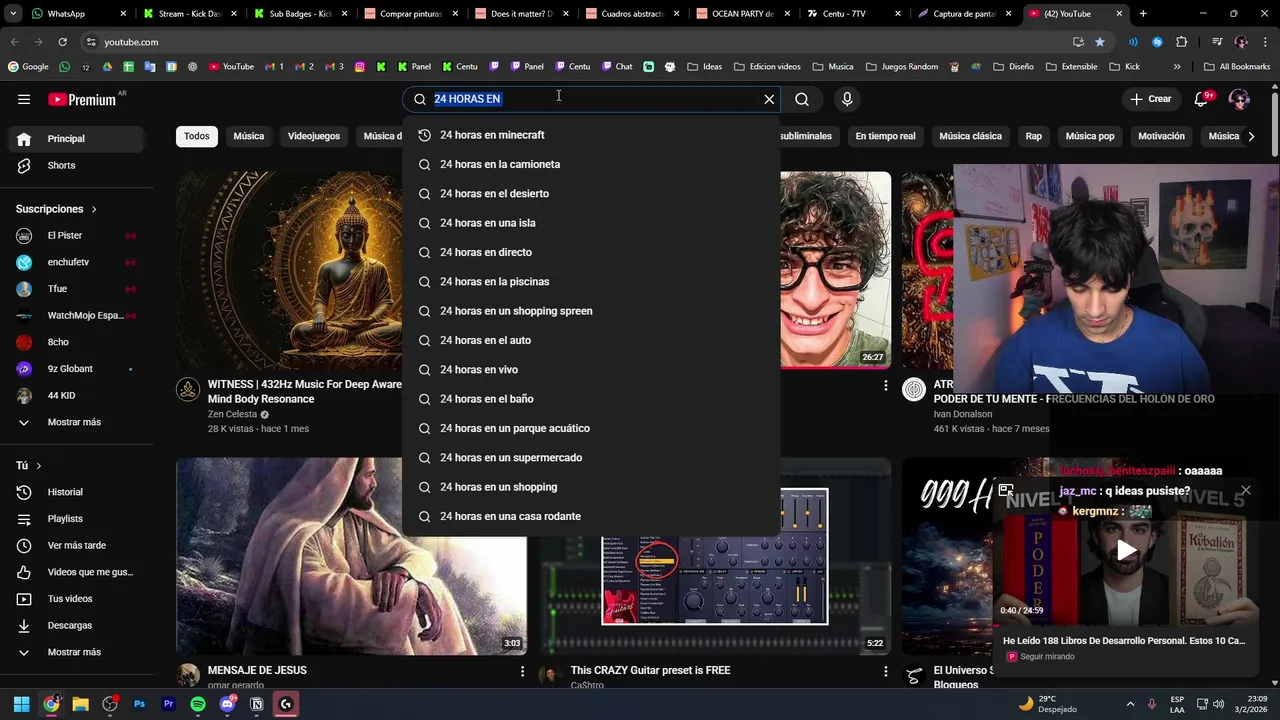Expand the Suscripciones section arrow
This screenshot has width=1280, height=720.
94,209
